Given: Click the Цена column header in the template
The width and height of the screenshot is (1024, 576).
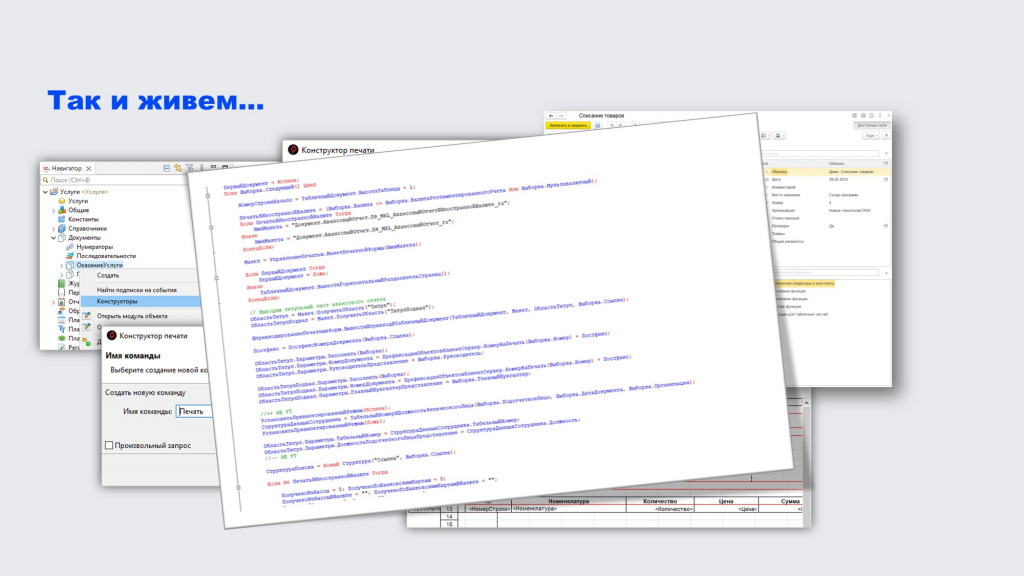Looking at the screenshot, I should [x=726, y=501].
